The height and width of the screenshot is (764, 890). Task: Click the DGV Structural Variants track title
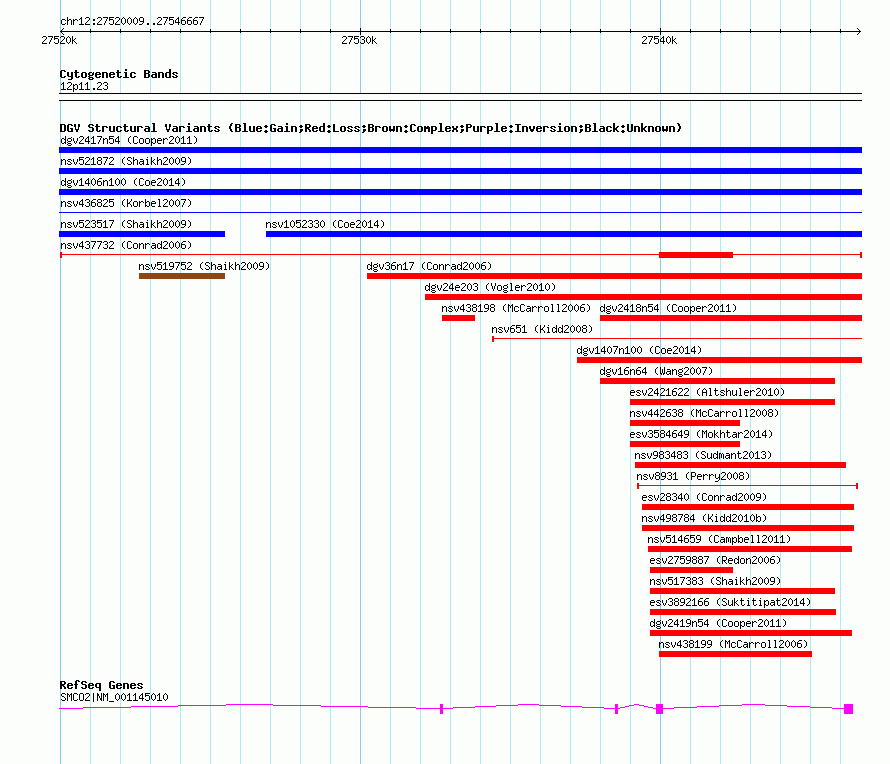tap(371, 128)
